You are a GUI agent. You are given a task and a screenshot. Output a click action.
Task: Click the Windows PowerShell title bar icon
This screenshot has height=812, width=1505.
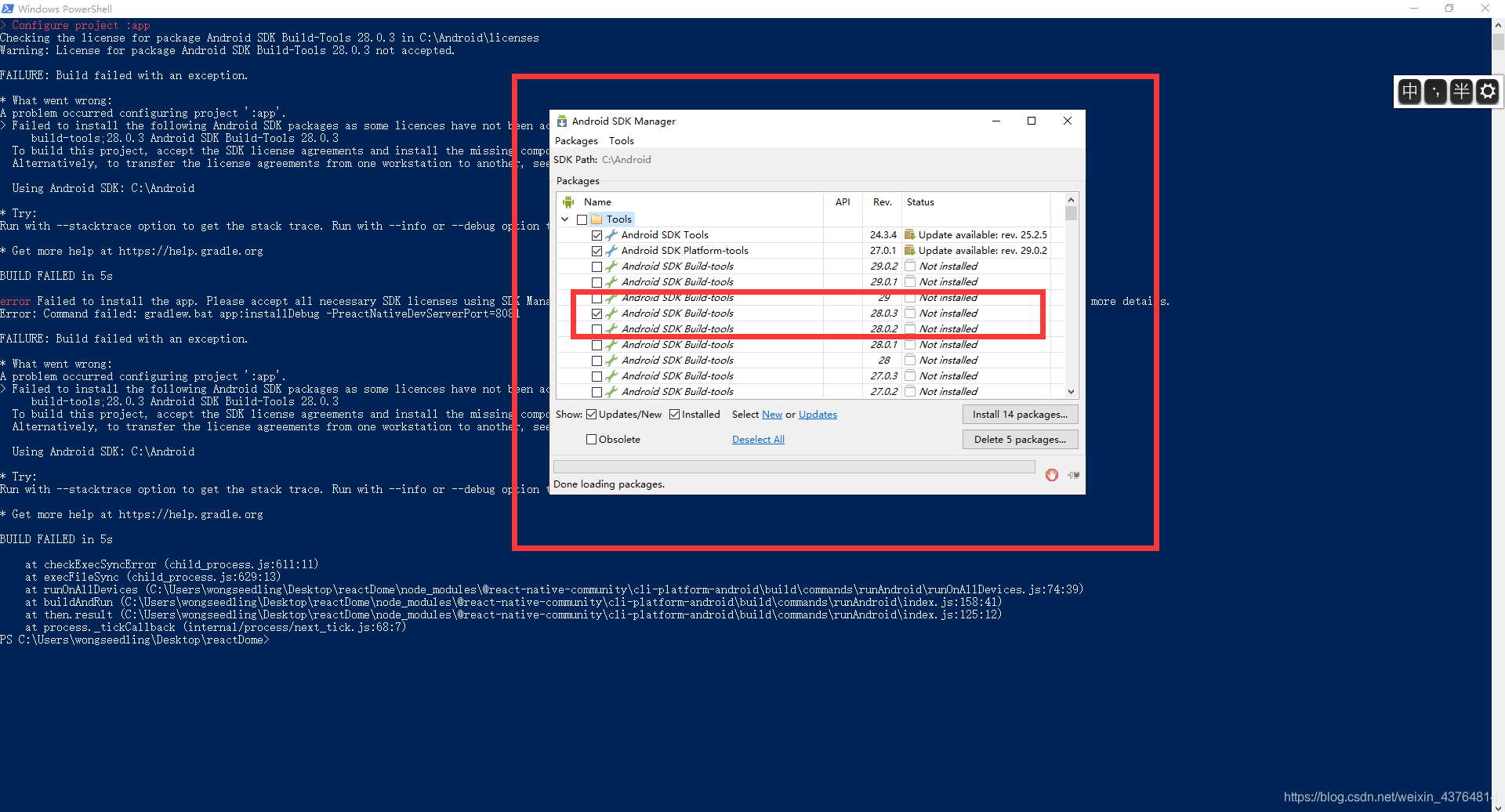[x=8, y=9]
